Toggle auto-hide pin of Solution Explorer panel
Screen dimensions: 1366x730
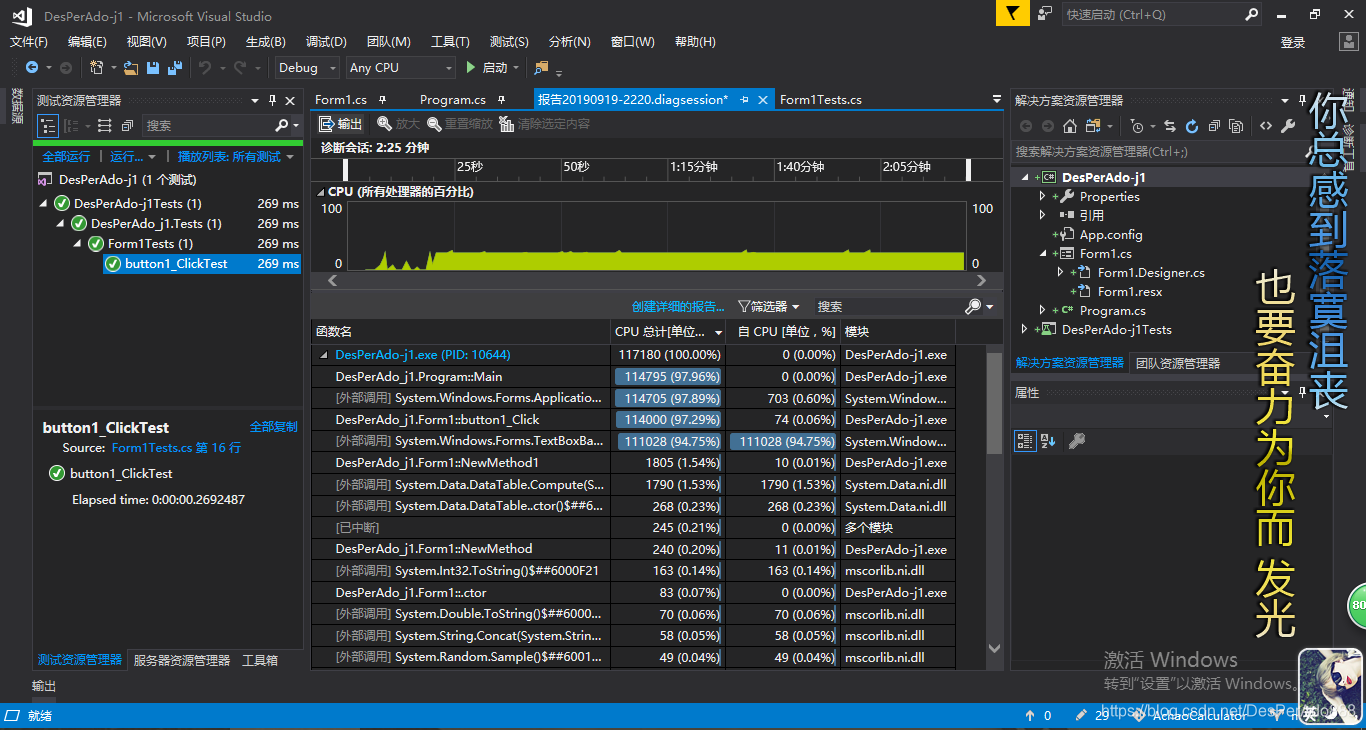tap(1302, 100)
